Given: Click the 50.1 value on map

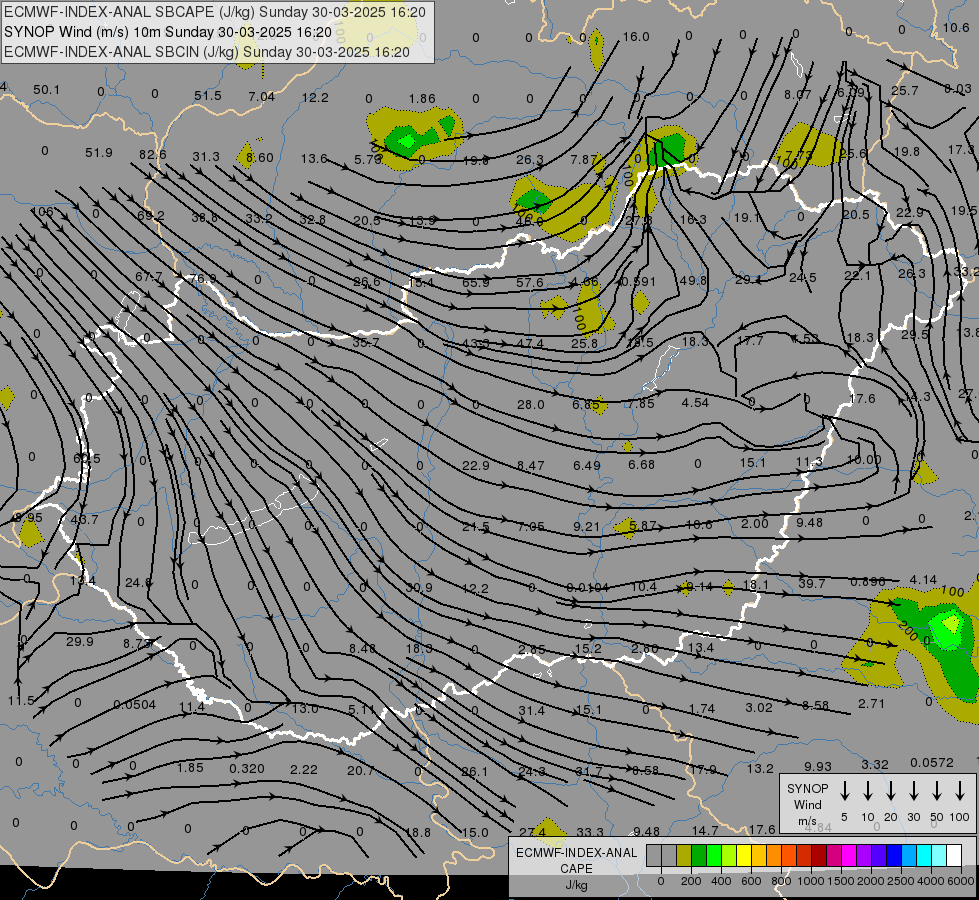Looking at the screenshot, I should tap(46, 90).
